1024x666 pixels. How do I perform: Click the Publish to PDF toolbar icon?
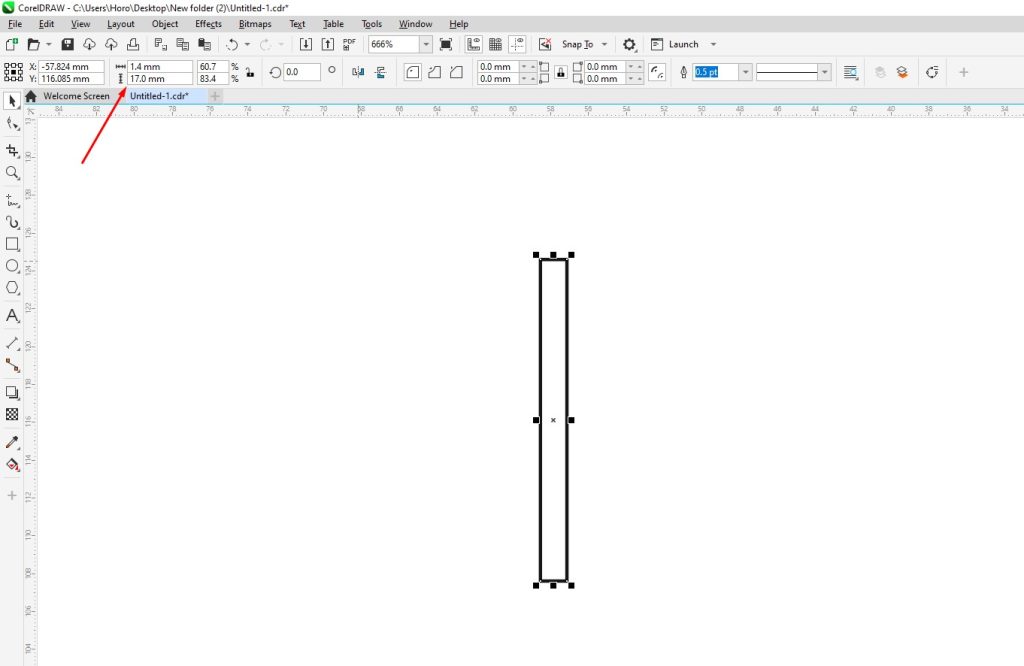coord(348,43)
